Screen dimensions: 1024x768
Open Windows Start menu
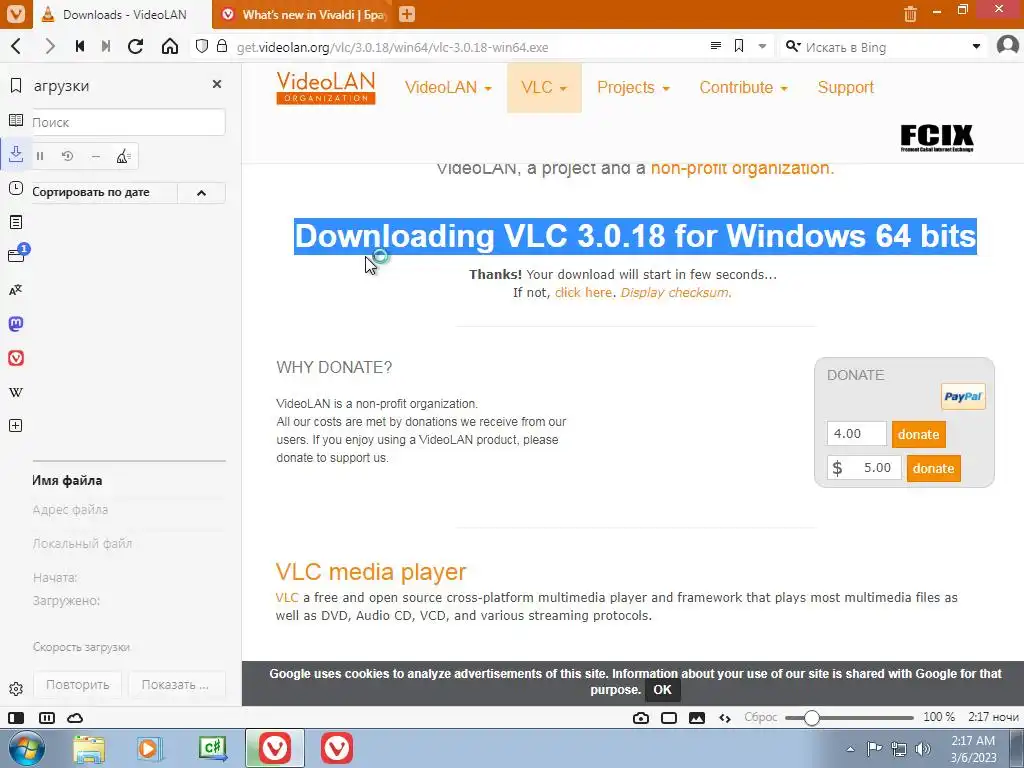[x=26, y=748]
